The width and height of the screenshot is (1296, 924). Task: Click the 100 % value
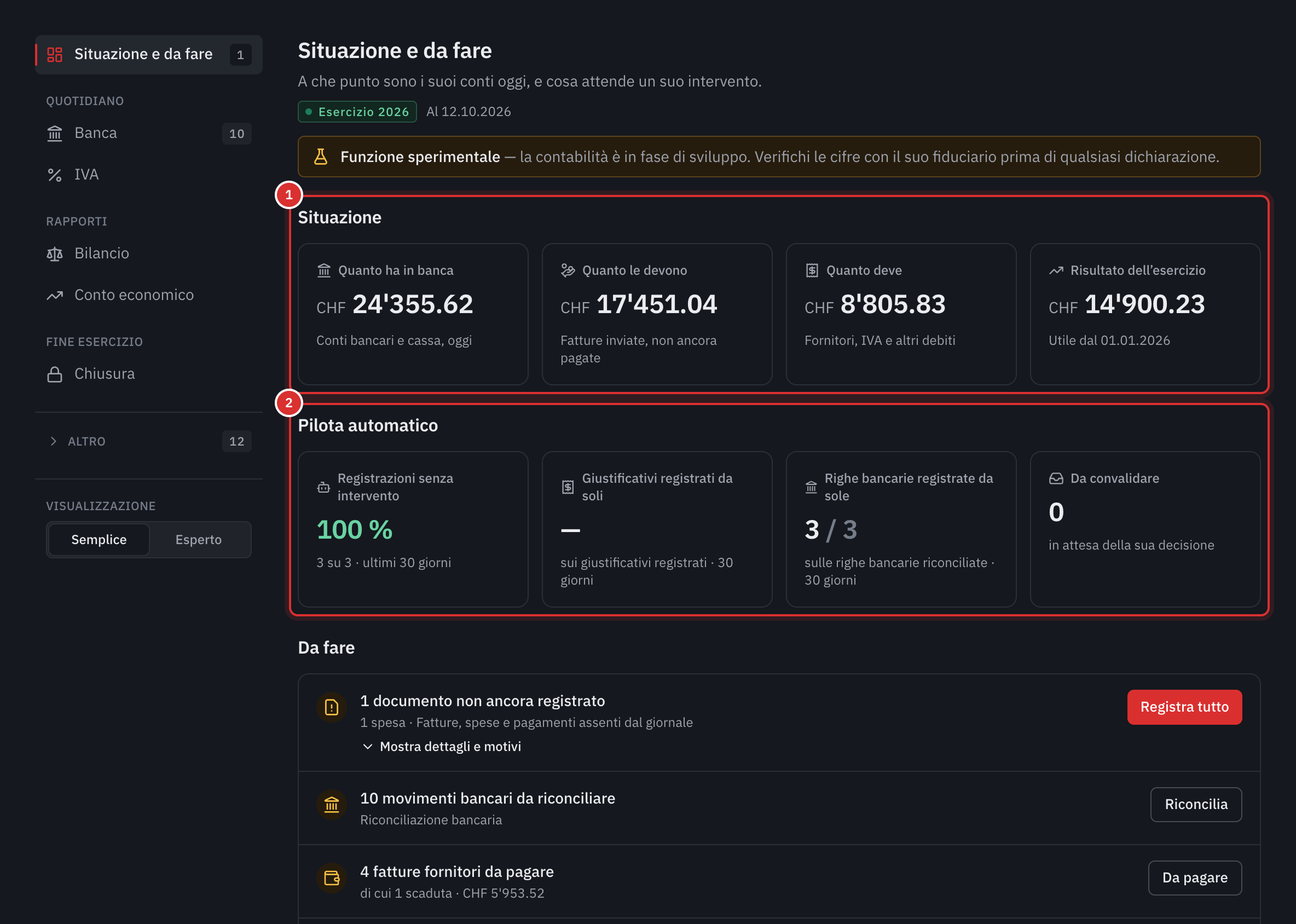tap(355, 530)
